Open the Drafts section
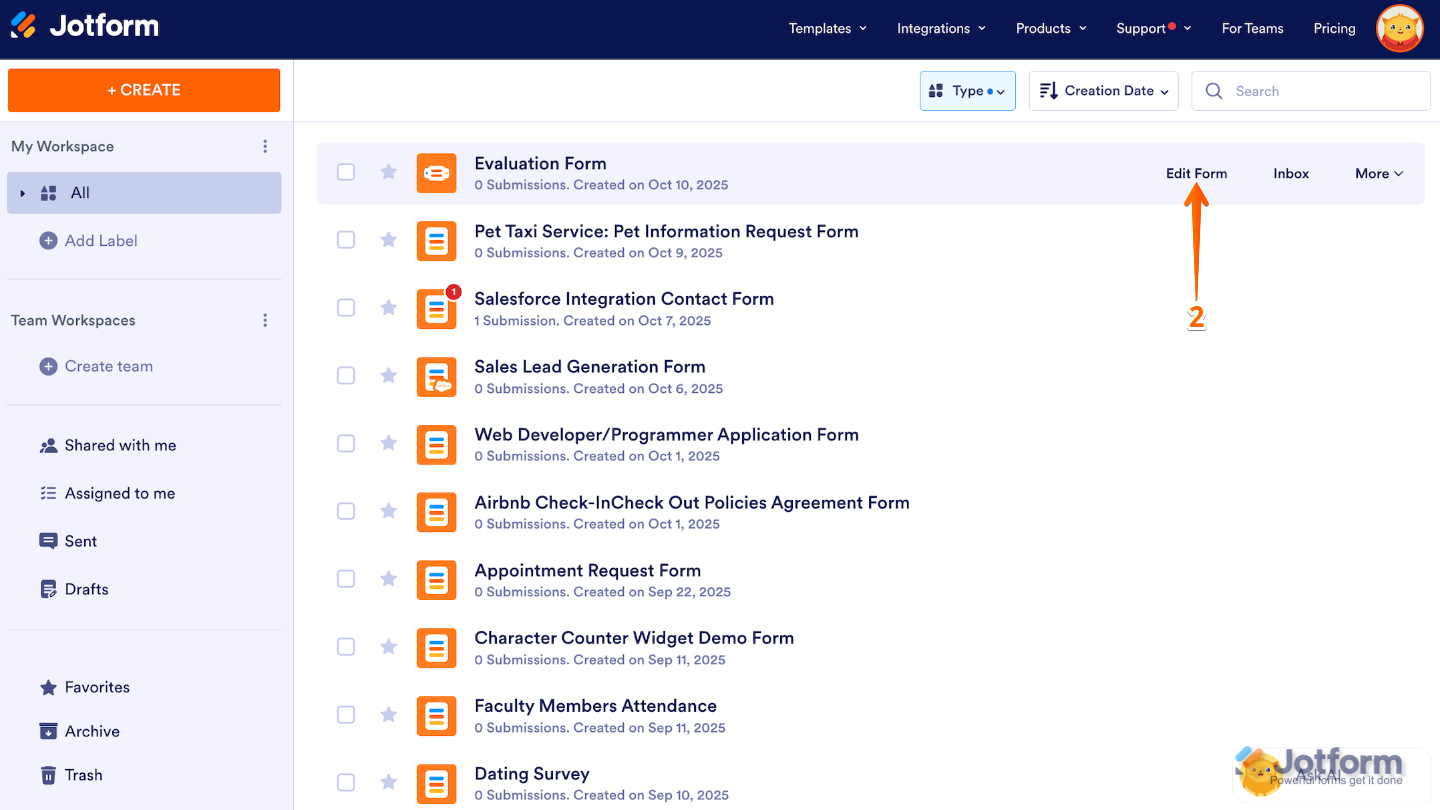 click(x=87, y=589)
